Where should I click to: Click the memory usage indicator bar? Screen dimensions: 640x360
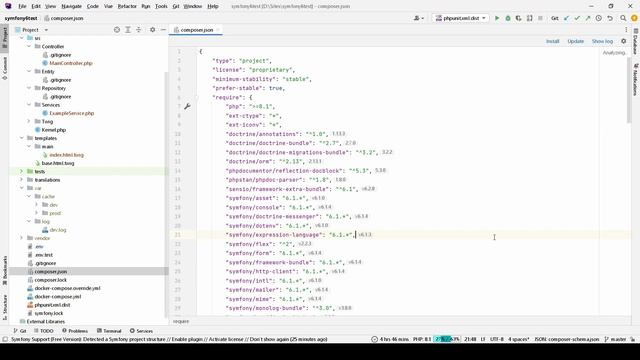[447, 339]
